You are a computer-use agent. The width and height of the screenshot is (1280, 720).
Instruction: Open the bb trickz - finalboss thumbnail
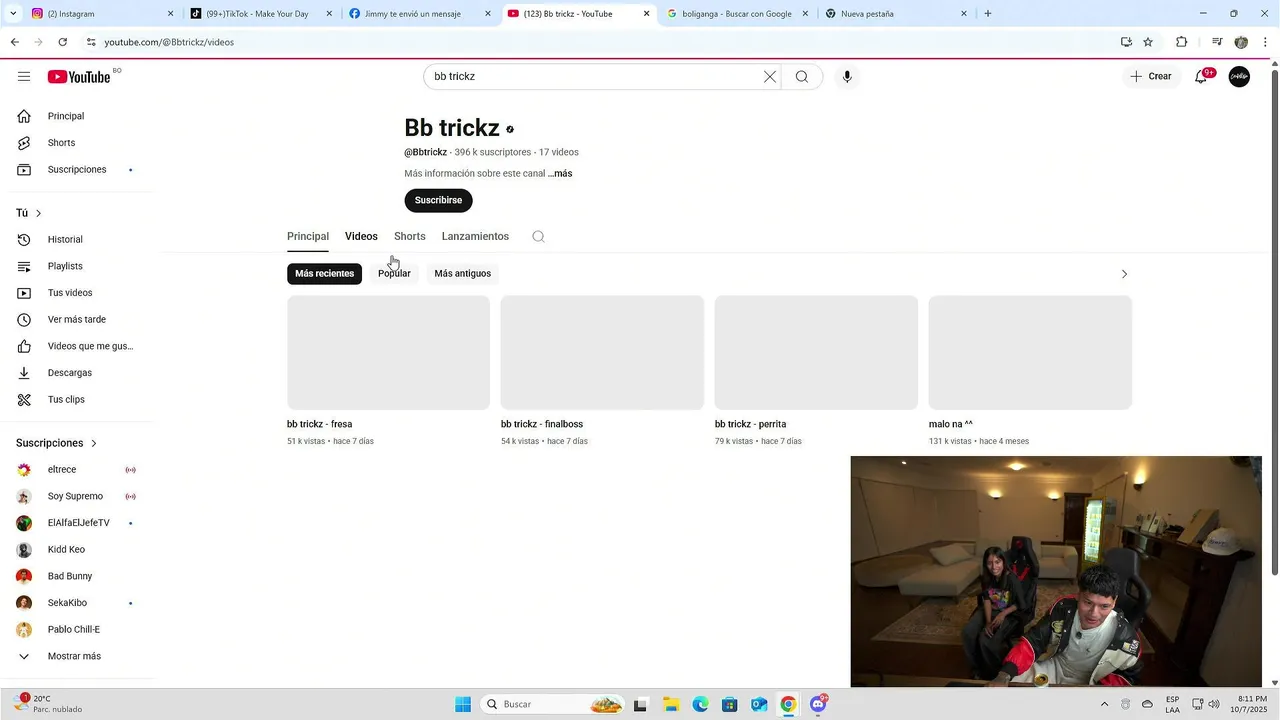(x=602, y=352)
